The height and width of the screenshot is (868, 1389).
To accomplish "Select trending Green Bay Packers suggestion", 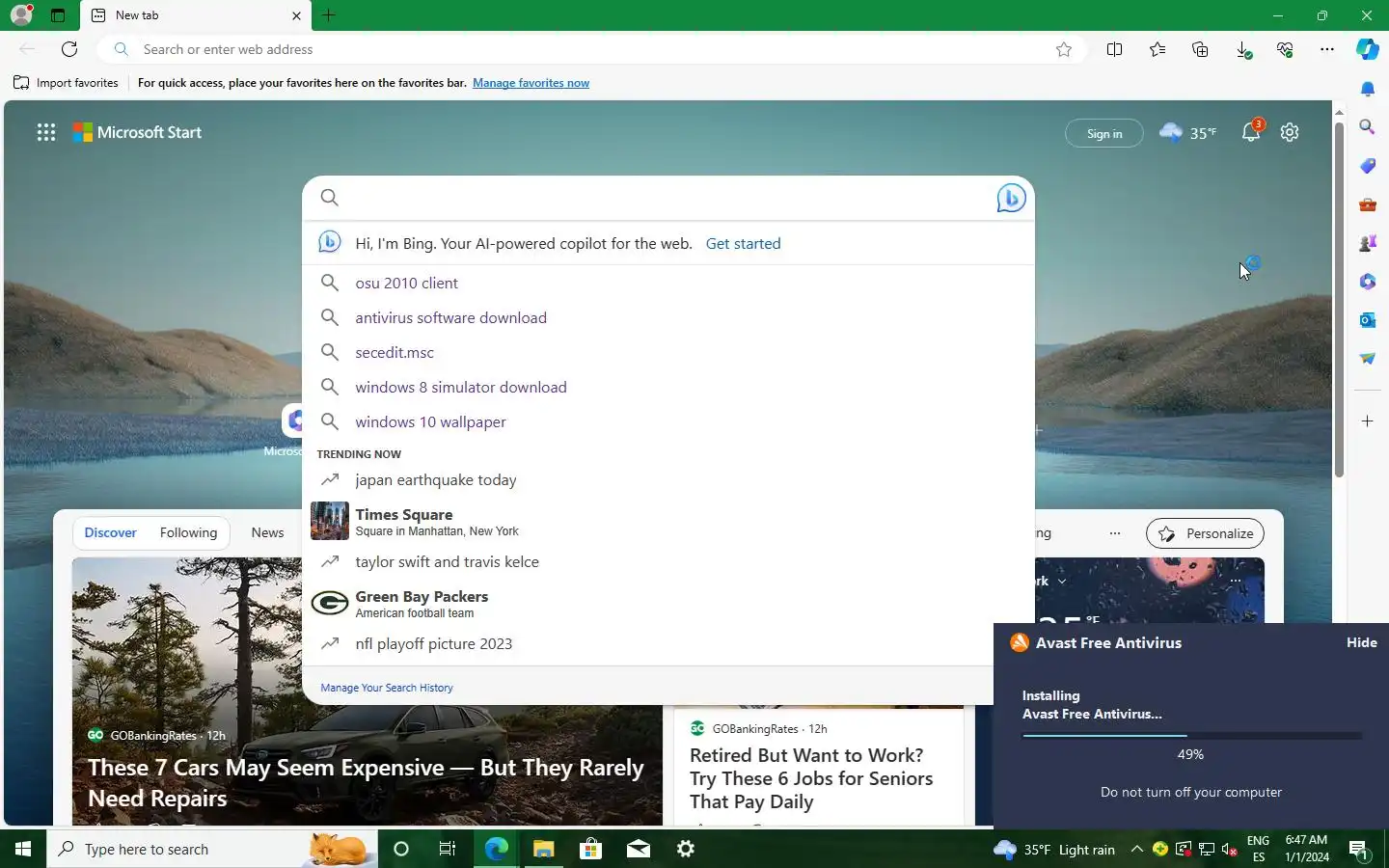I will (667, 603).
